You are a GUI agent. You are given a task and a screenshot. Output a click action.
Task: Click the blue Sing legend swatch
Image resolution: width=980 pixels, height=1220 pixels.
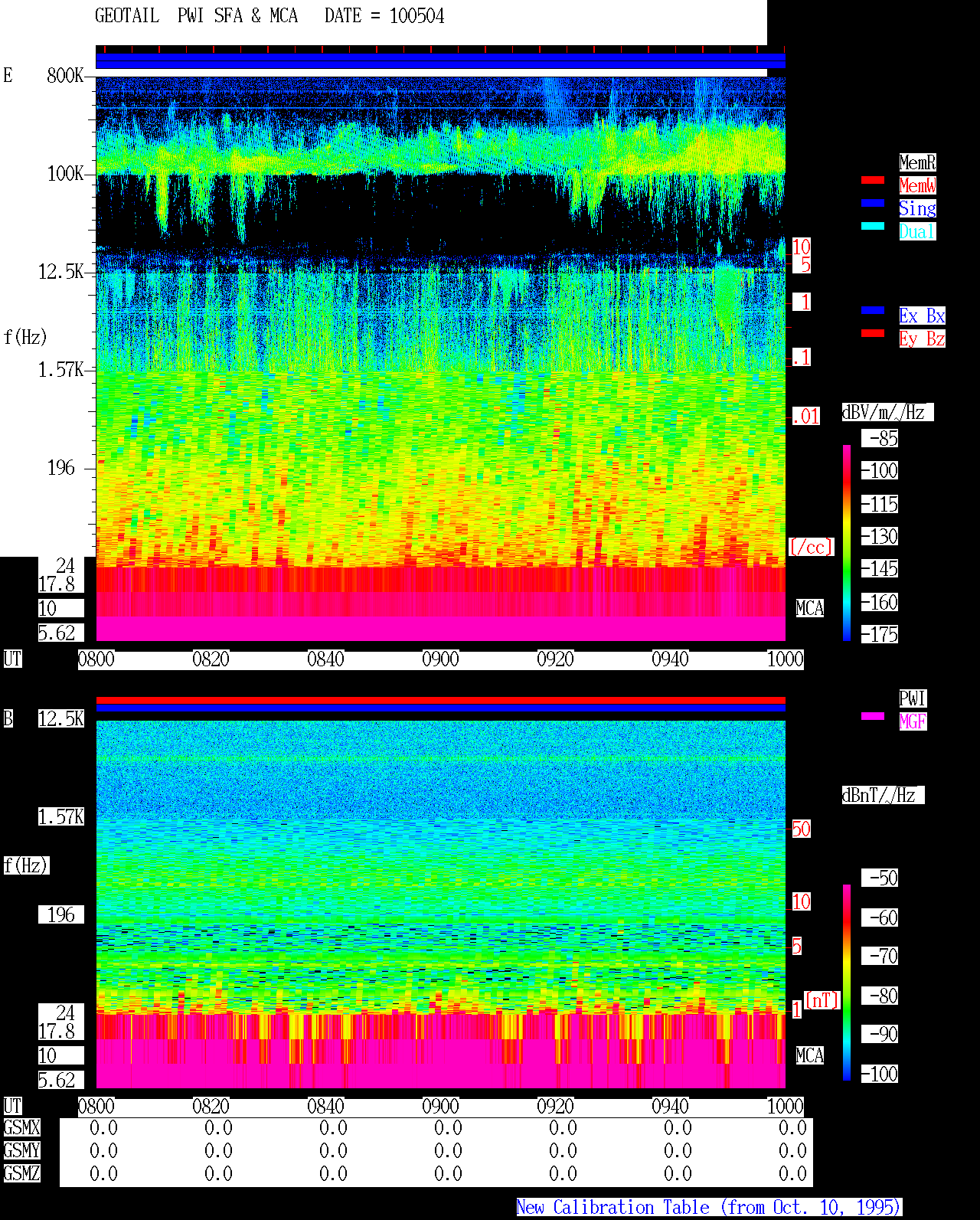873,203
